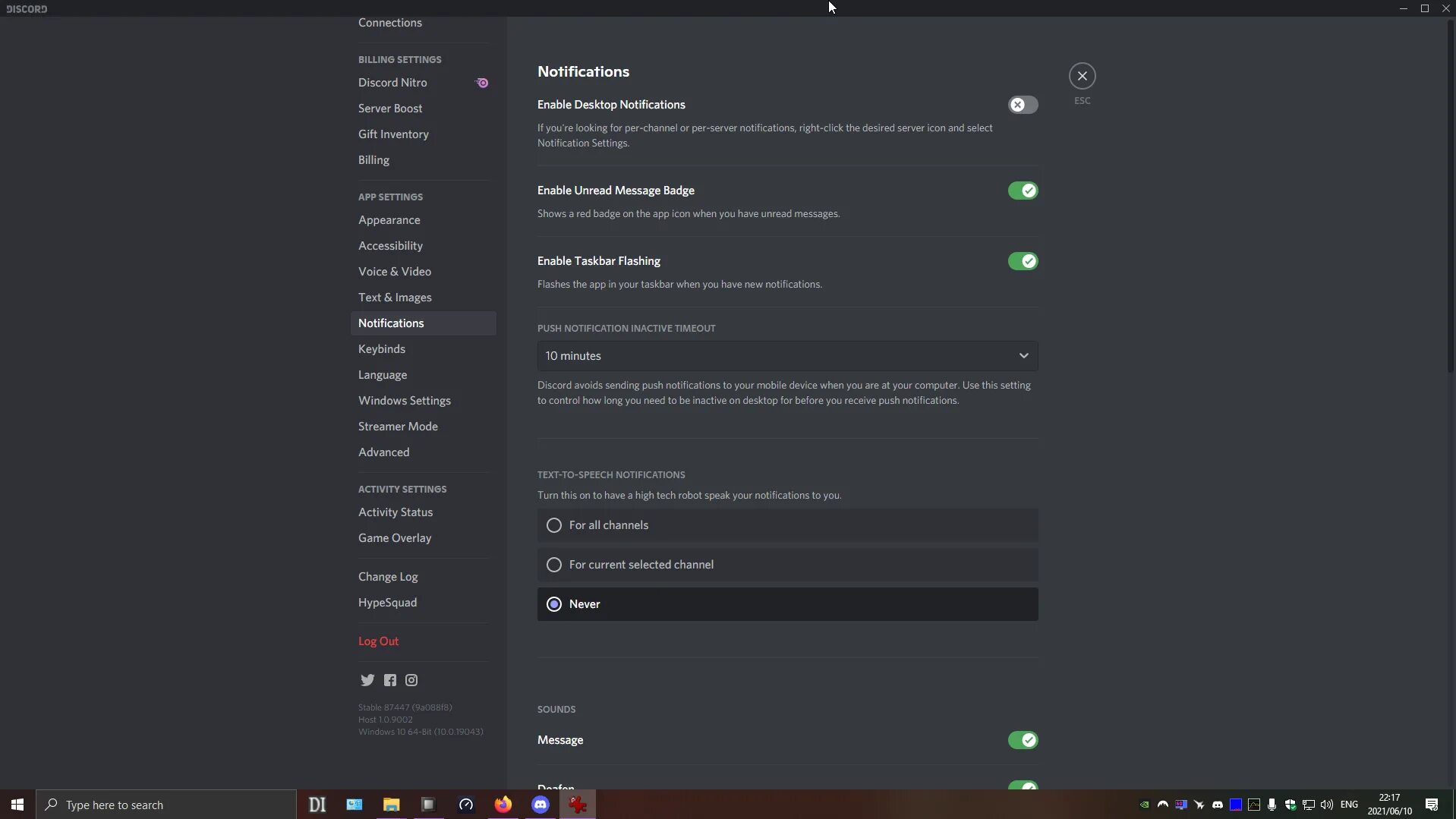Click the red IrfanView taskbar icon

(x=578, y=805)
